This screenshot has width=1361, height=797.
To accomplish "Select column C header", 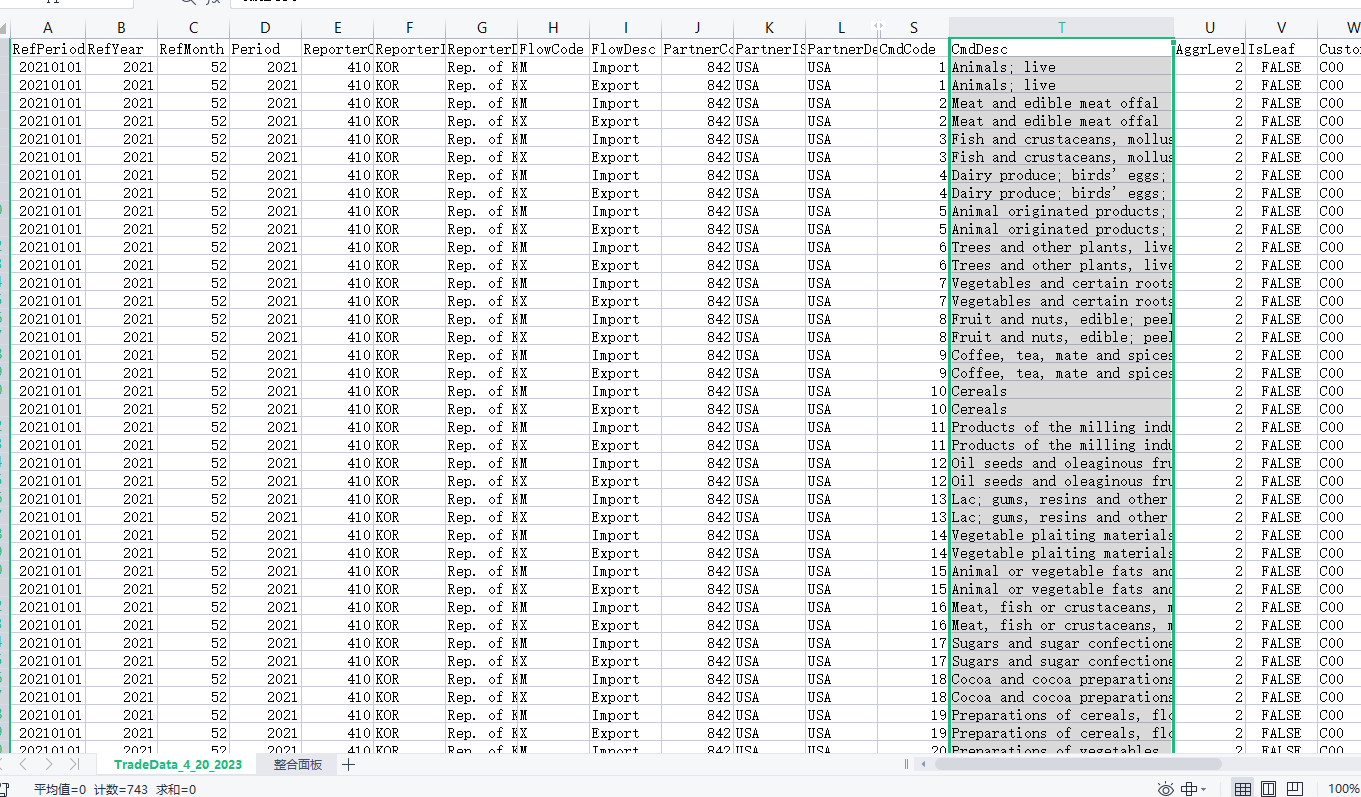I will click(193, 28).
